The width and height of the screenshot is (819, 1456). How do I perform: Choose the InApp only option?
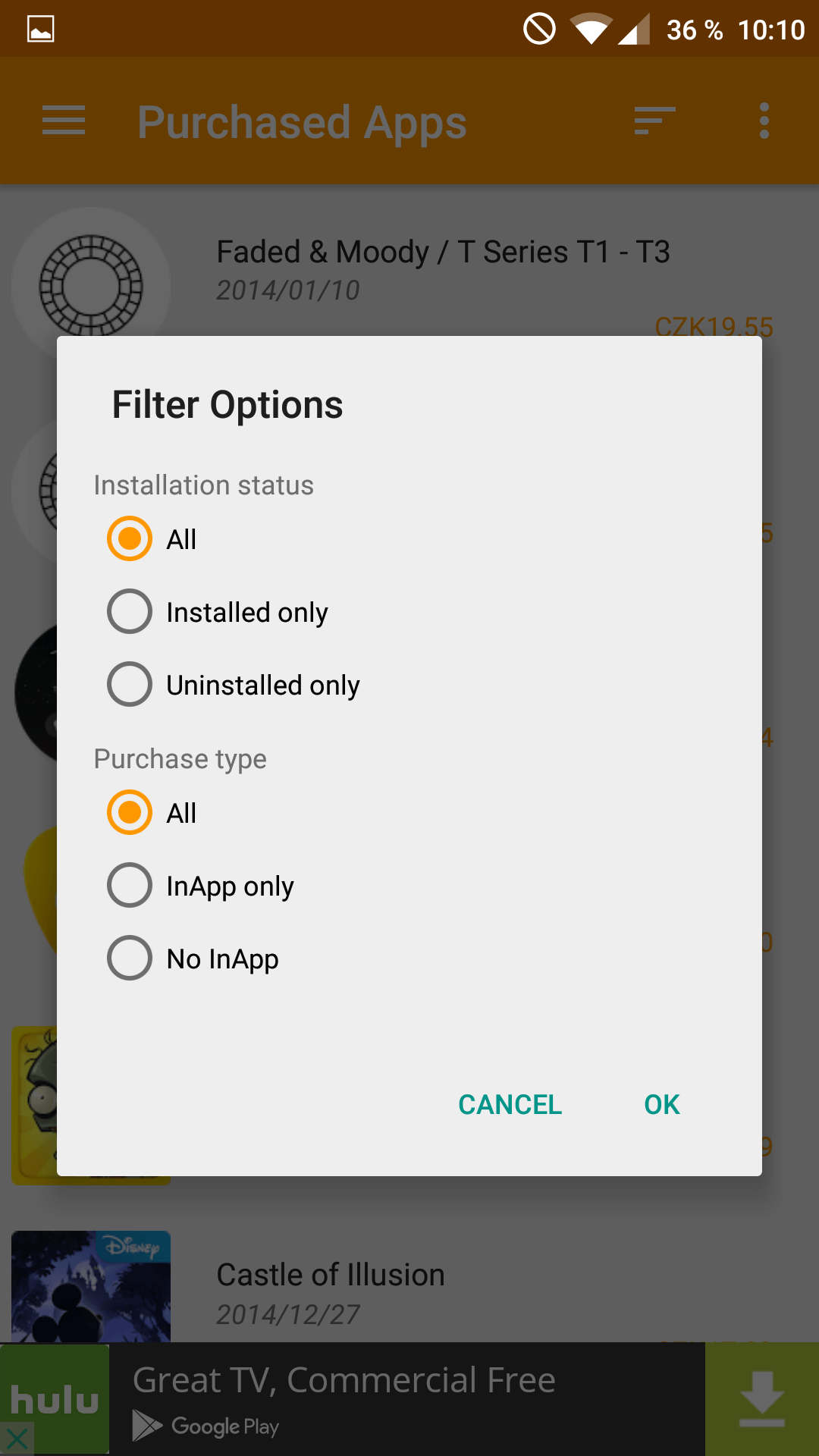point(130,886)
